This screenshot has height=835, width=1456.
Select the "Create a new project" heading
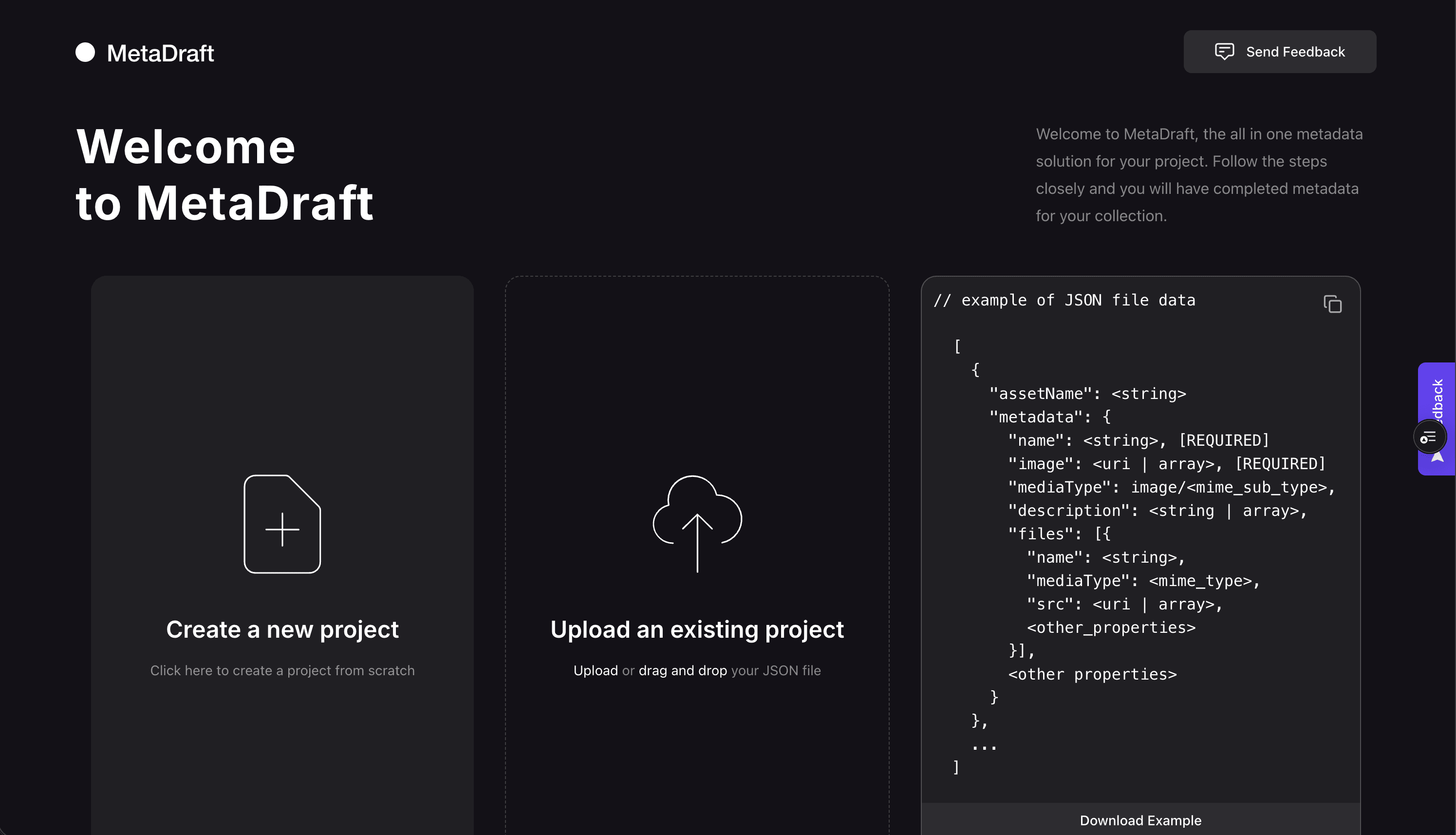(x=282, y=630)
